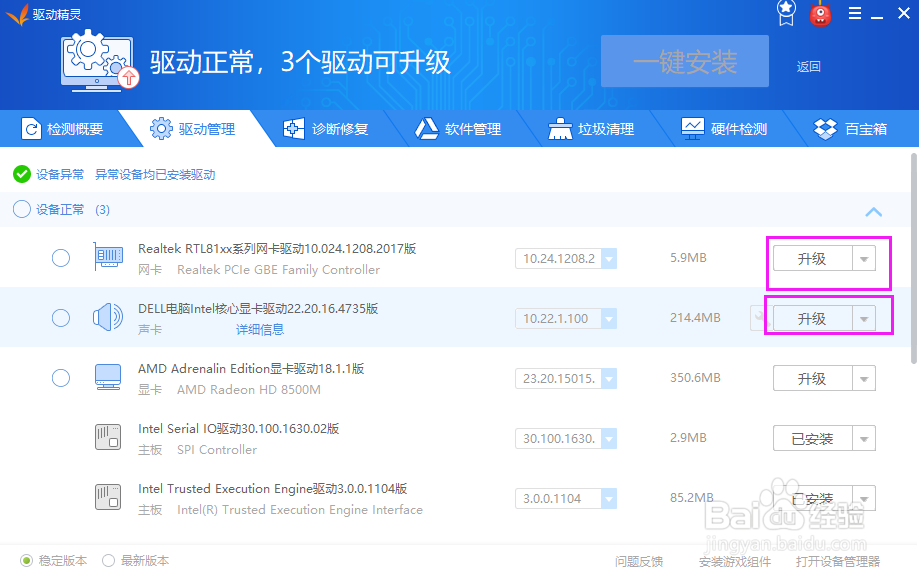
Task: Click the text AMD Radeon HD 8500M
Action: 249,390
